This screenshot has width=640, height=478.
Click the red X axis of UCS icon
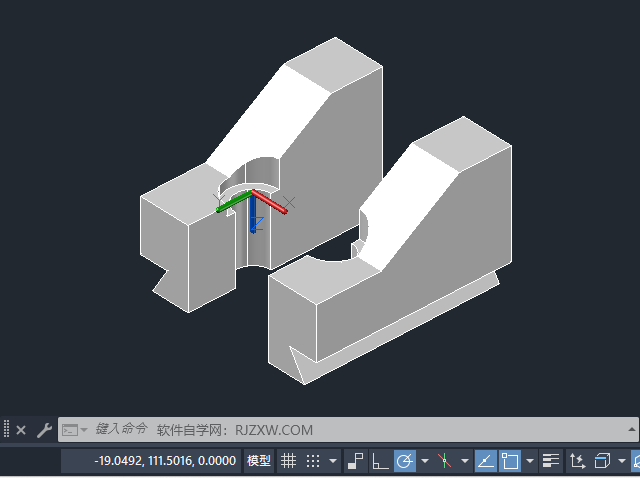(270, 202)
